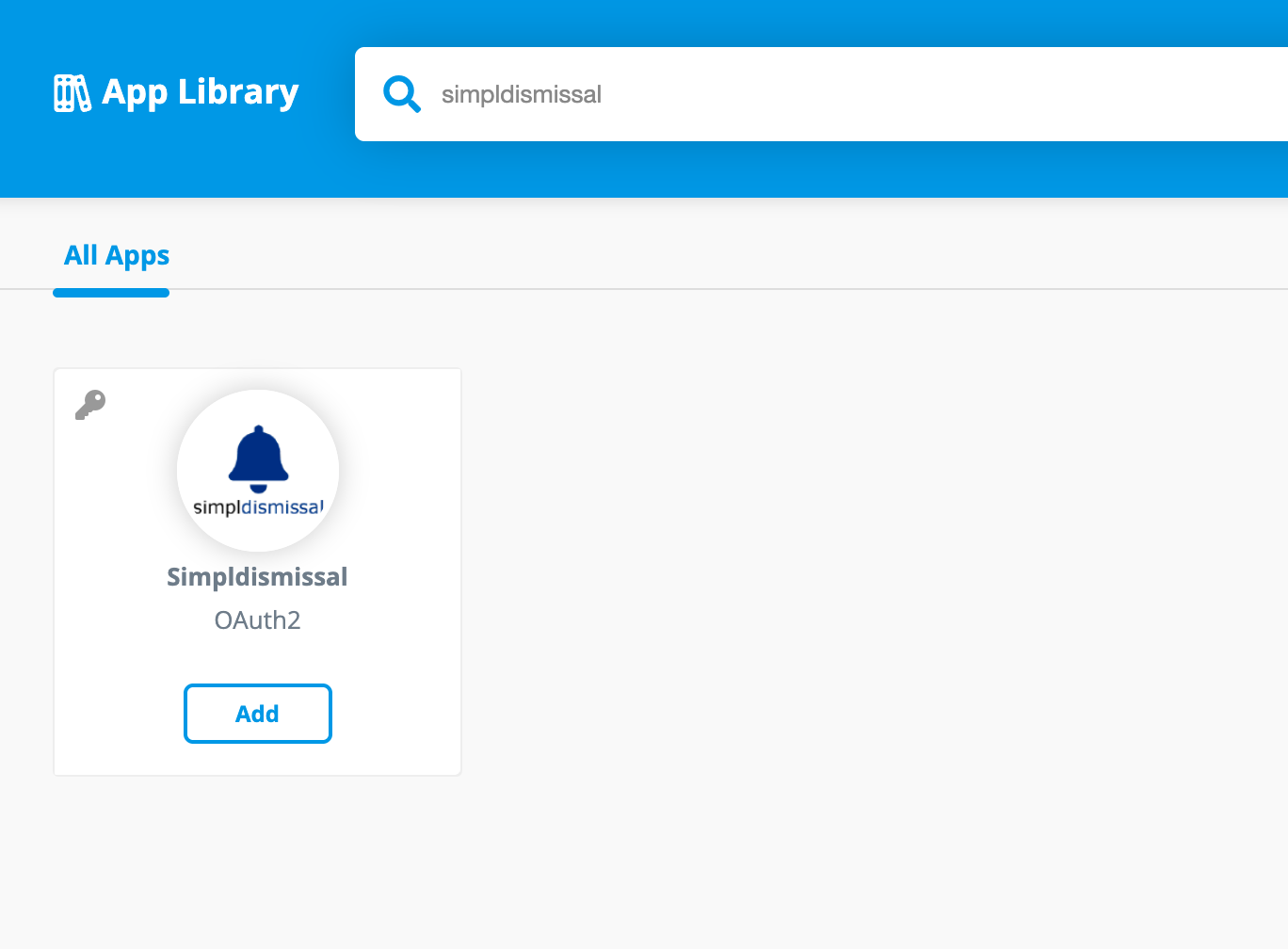Click the blue "dismissal" text in the logo
This screenshot has height=949, width=1288.
tap(282, 507)
